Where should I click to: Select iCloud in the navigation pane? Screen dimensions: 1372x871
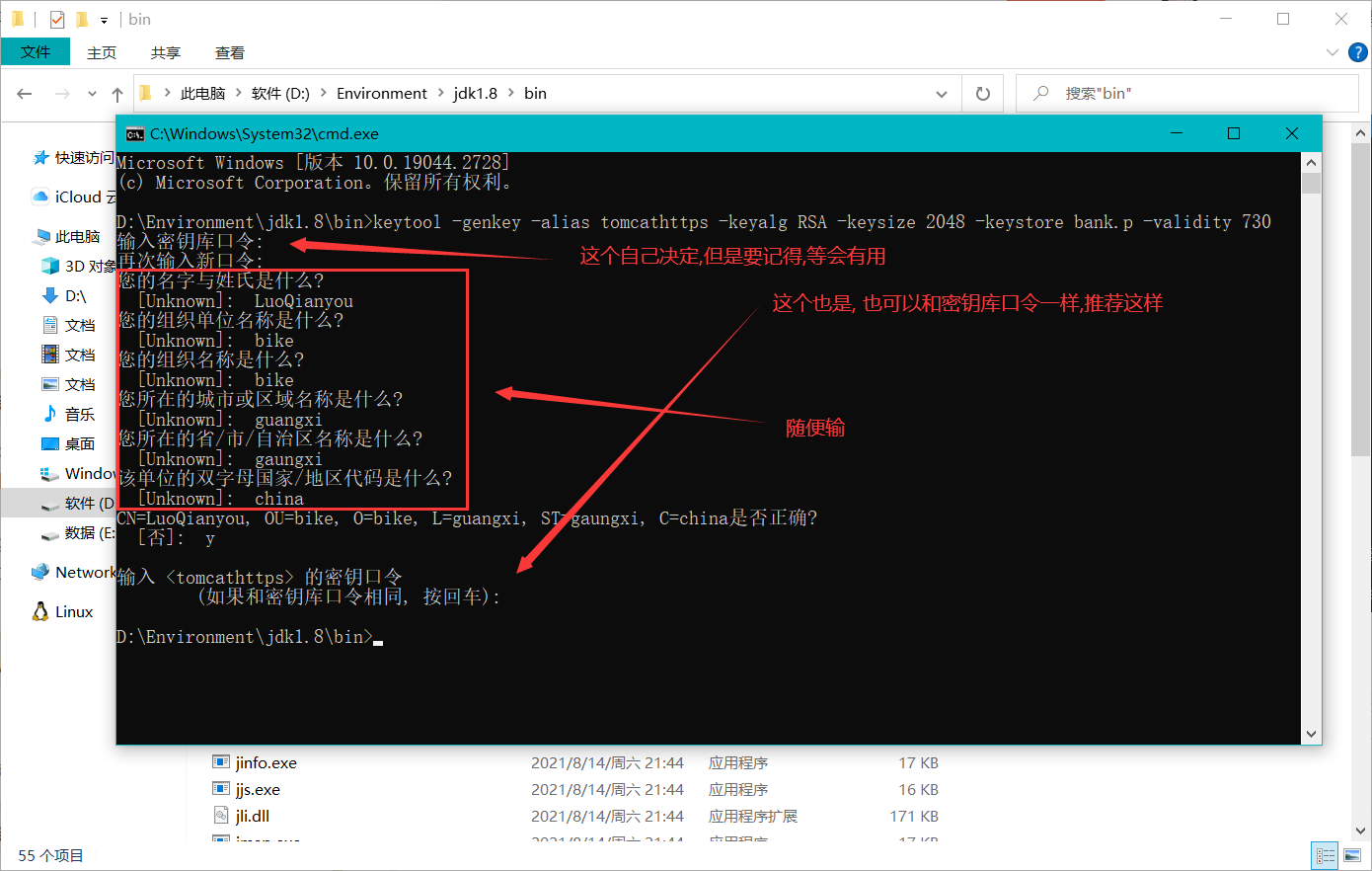click(x=75, y=198)
